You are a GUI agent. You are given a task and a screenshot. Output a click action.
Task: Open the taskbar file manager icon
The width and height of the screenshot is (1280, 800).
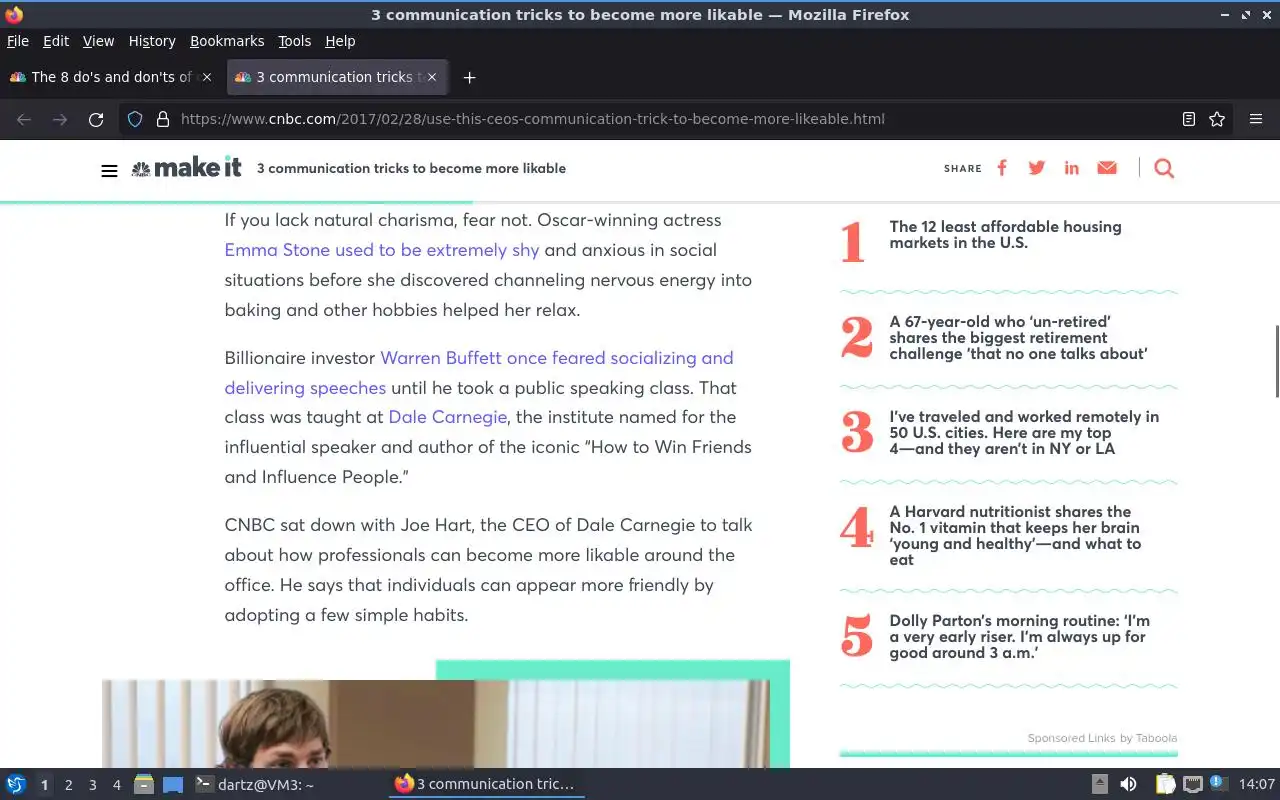click(144, 785)
